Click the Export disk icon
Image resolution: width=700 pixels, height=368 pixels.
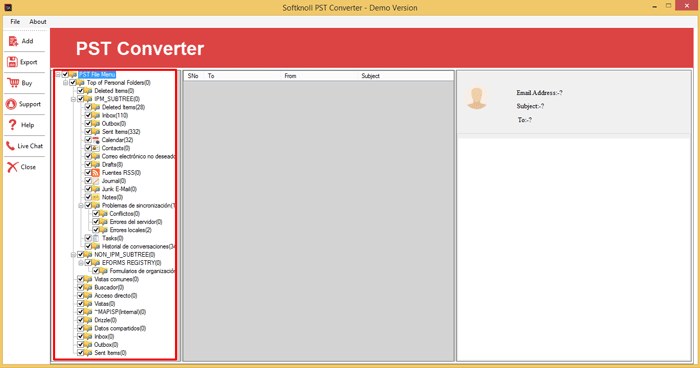coord(12,62)
